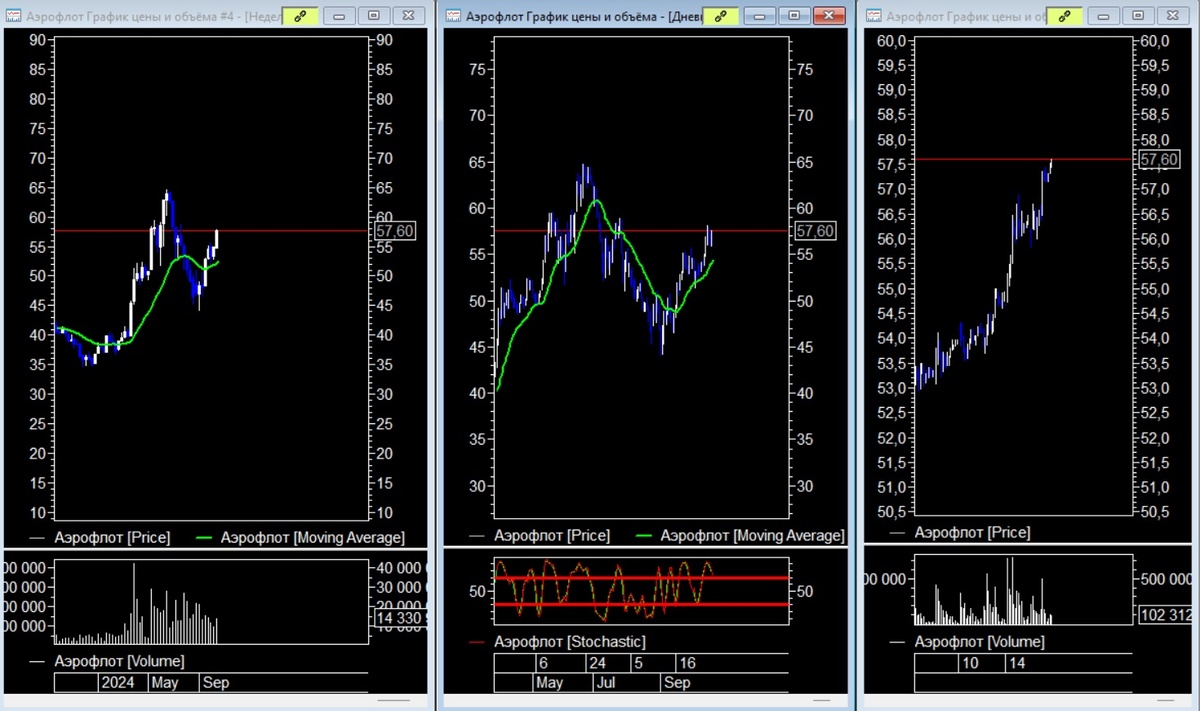Click date 10 on intraday chart time axis
This screenshot has height=711, width=1200.
point(970,663)
